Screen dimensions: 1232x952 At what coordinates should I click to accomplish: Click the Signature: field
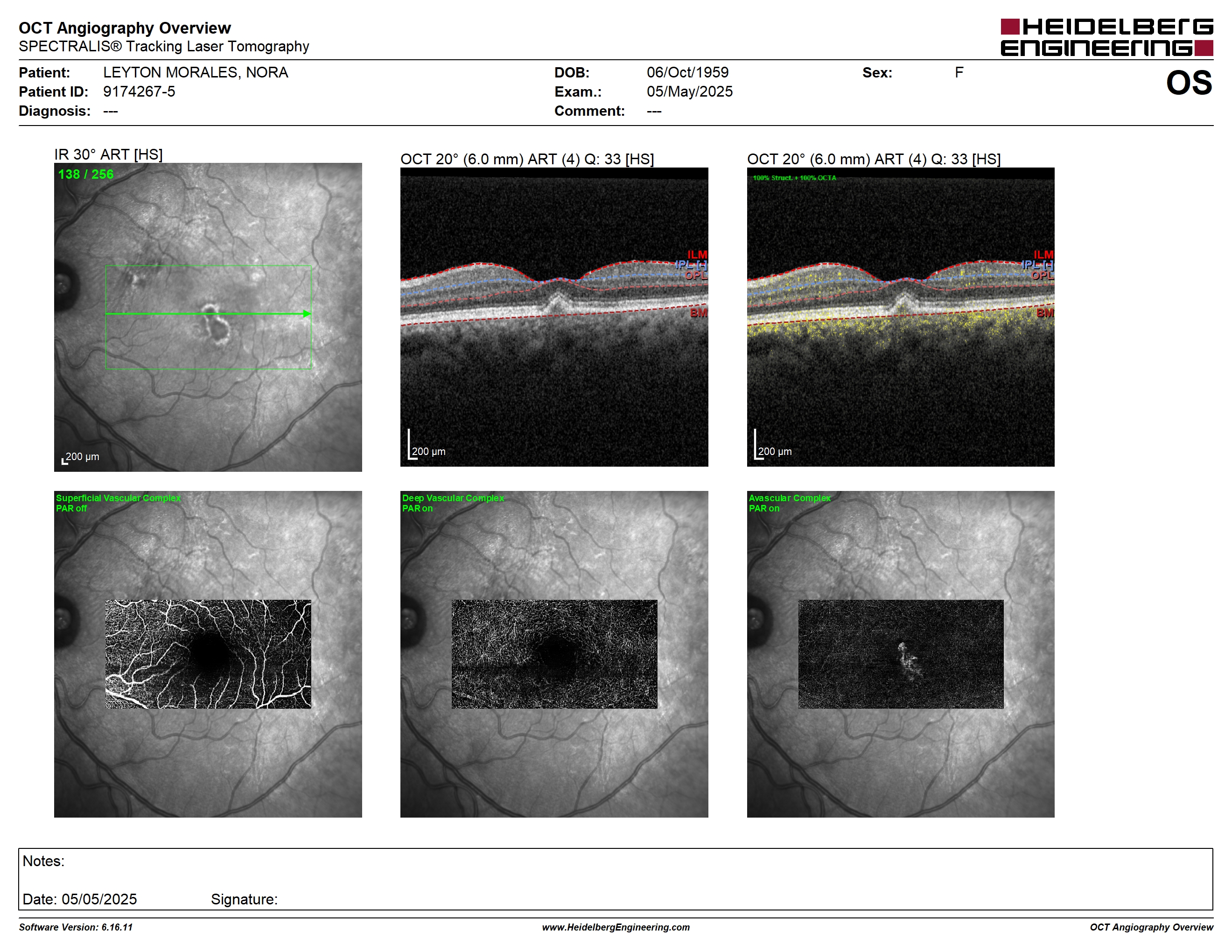click(x=244, y=899)
